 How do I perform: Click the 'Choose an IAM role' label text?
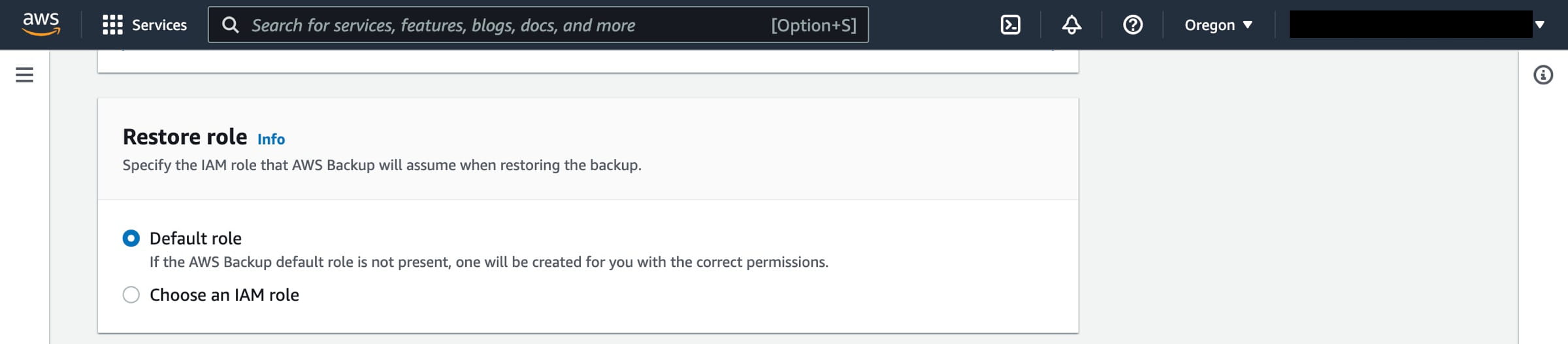tap(224, 295)
